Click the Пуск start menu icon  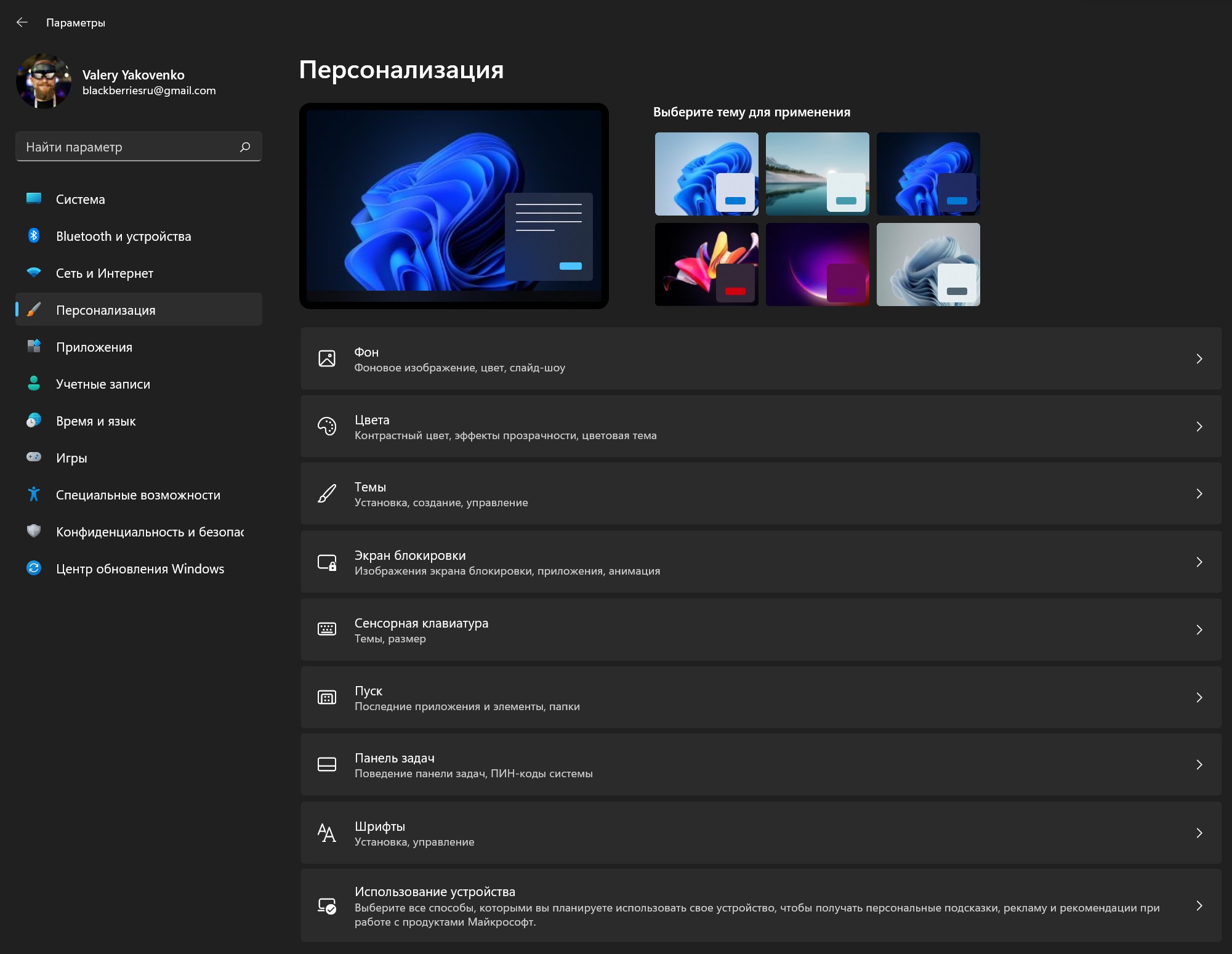327,697
